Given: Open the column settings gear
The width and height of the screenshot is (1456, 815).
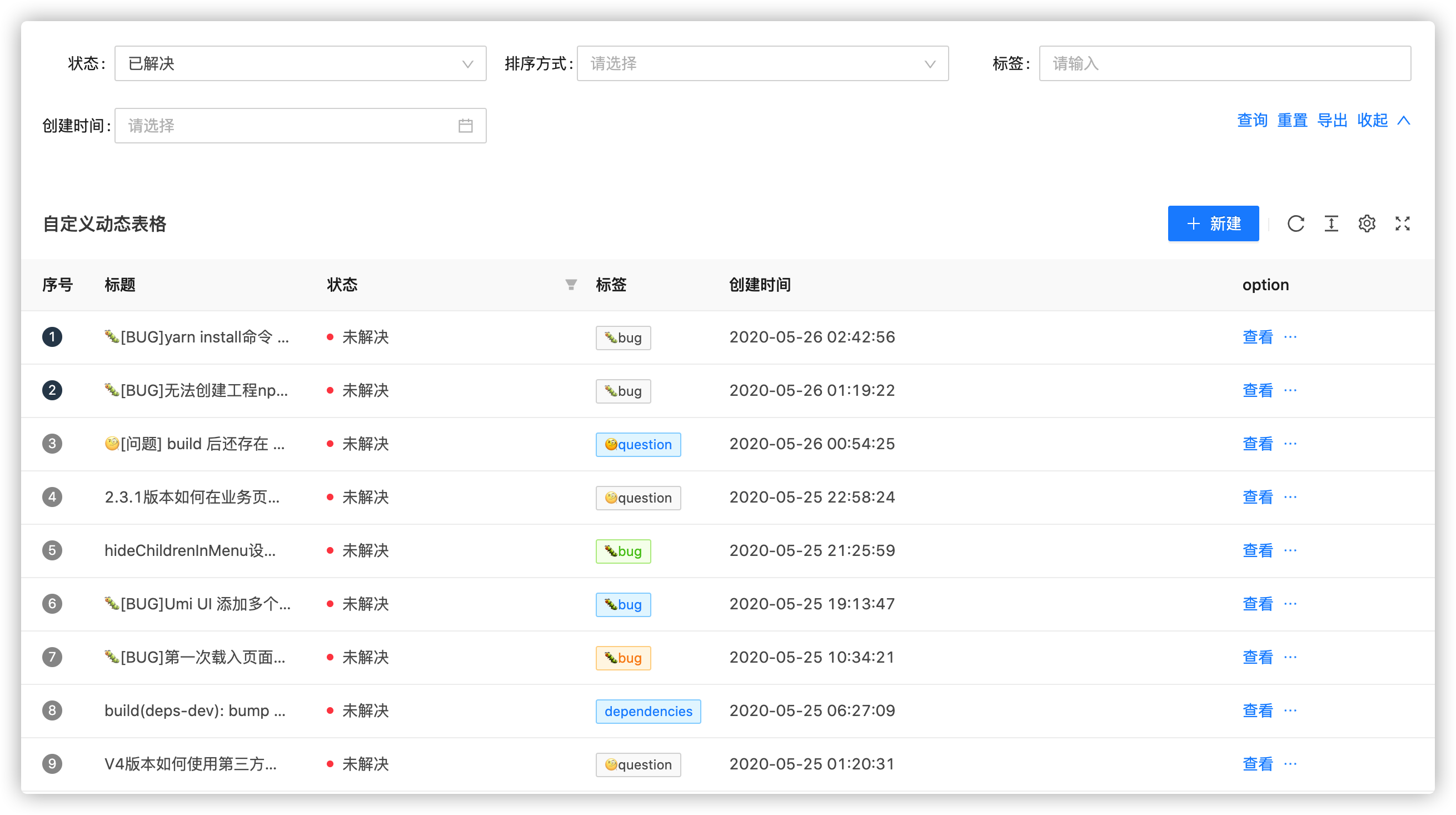Looking at the screenshot, I should point(1367,223).
